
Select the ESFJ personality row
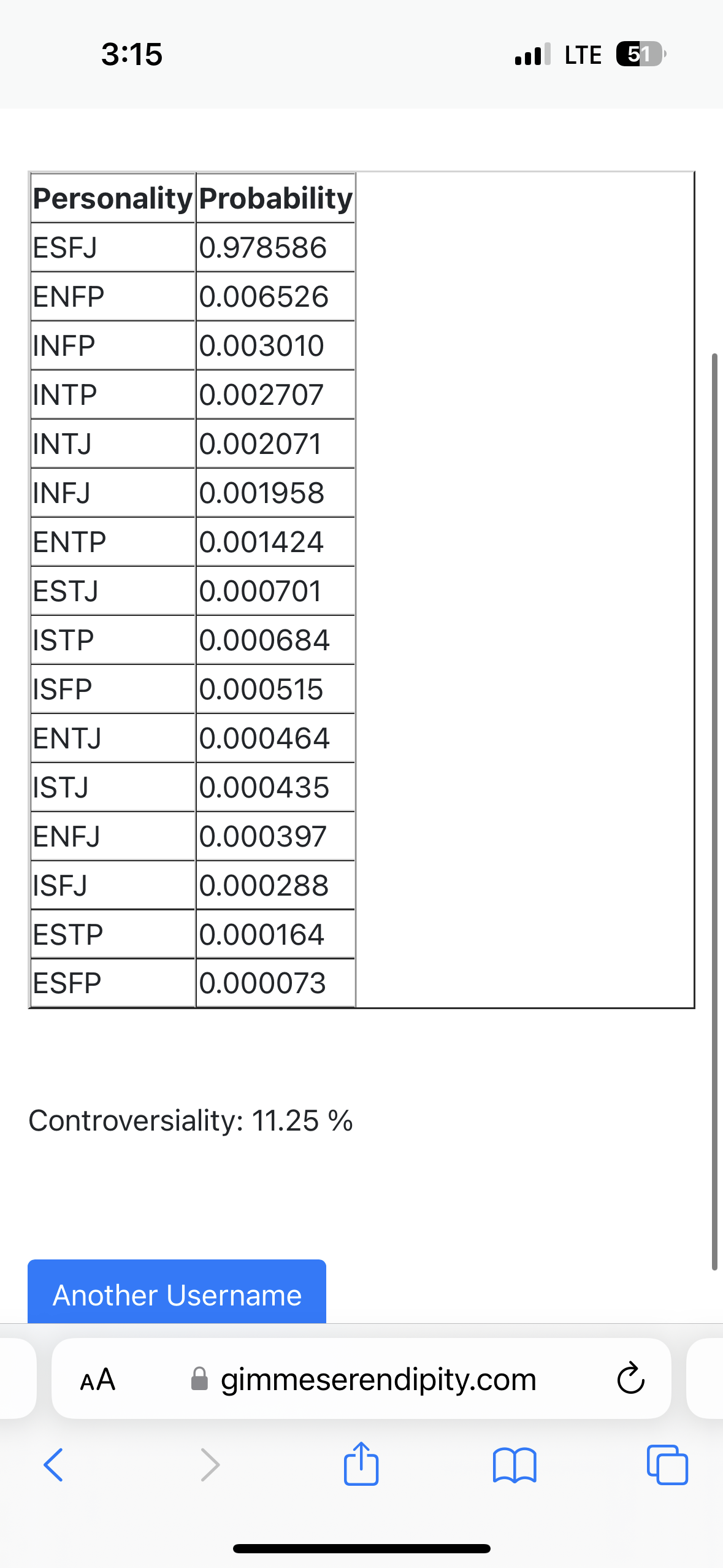pos(193,247)
